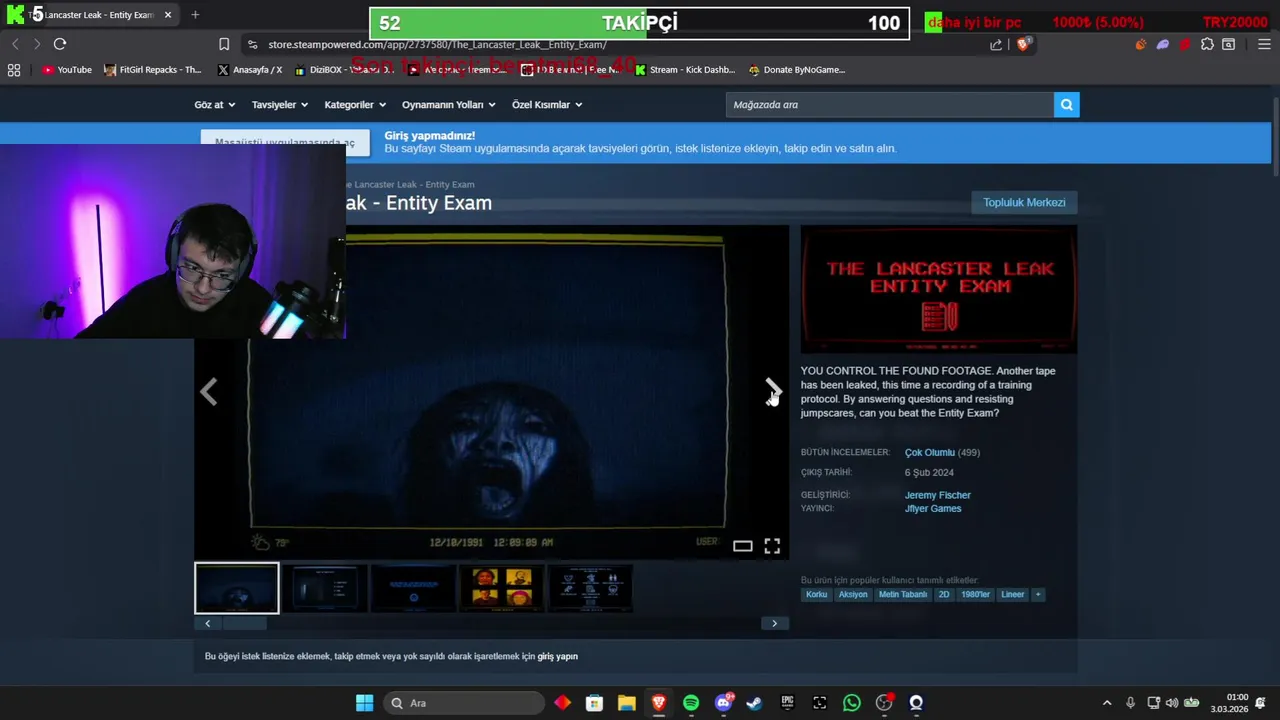
Task: Share this page via share icon
Action: pyautogui.click(x=996, y=44)
